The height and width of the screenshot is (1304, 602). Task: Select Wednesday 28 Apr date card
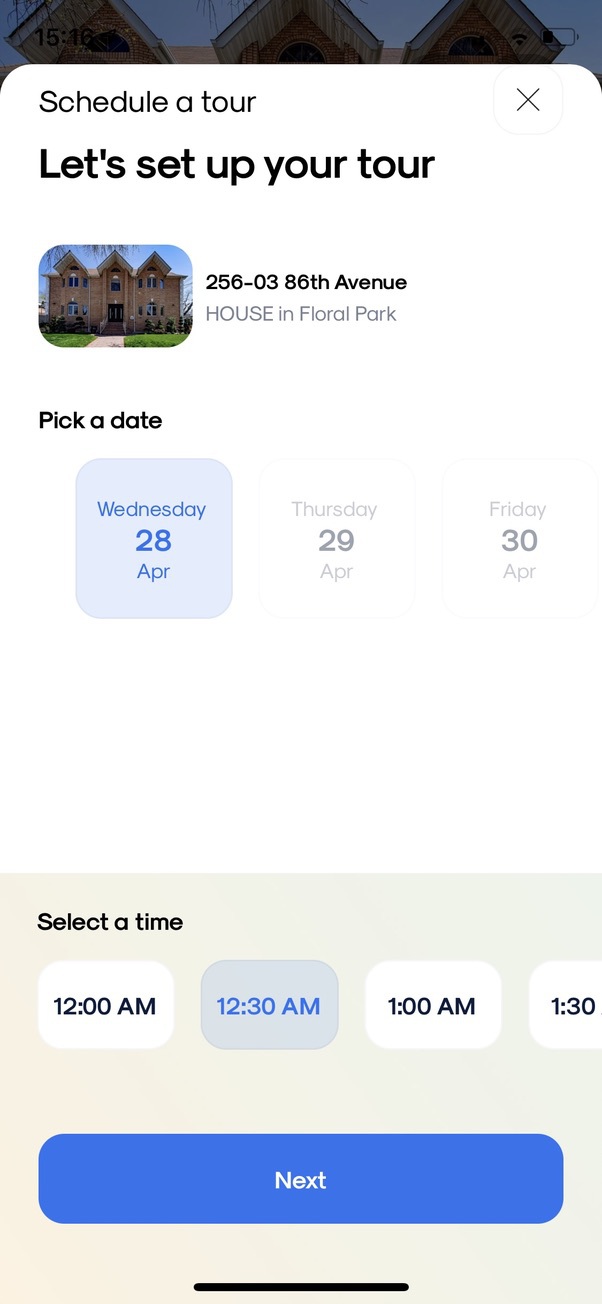coord(154,538)
